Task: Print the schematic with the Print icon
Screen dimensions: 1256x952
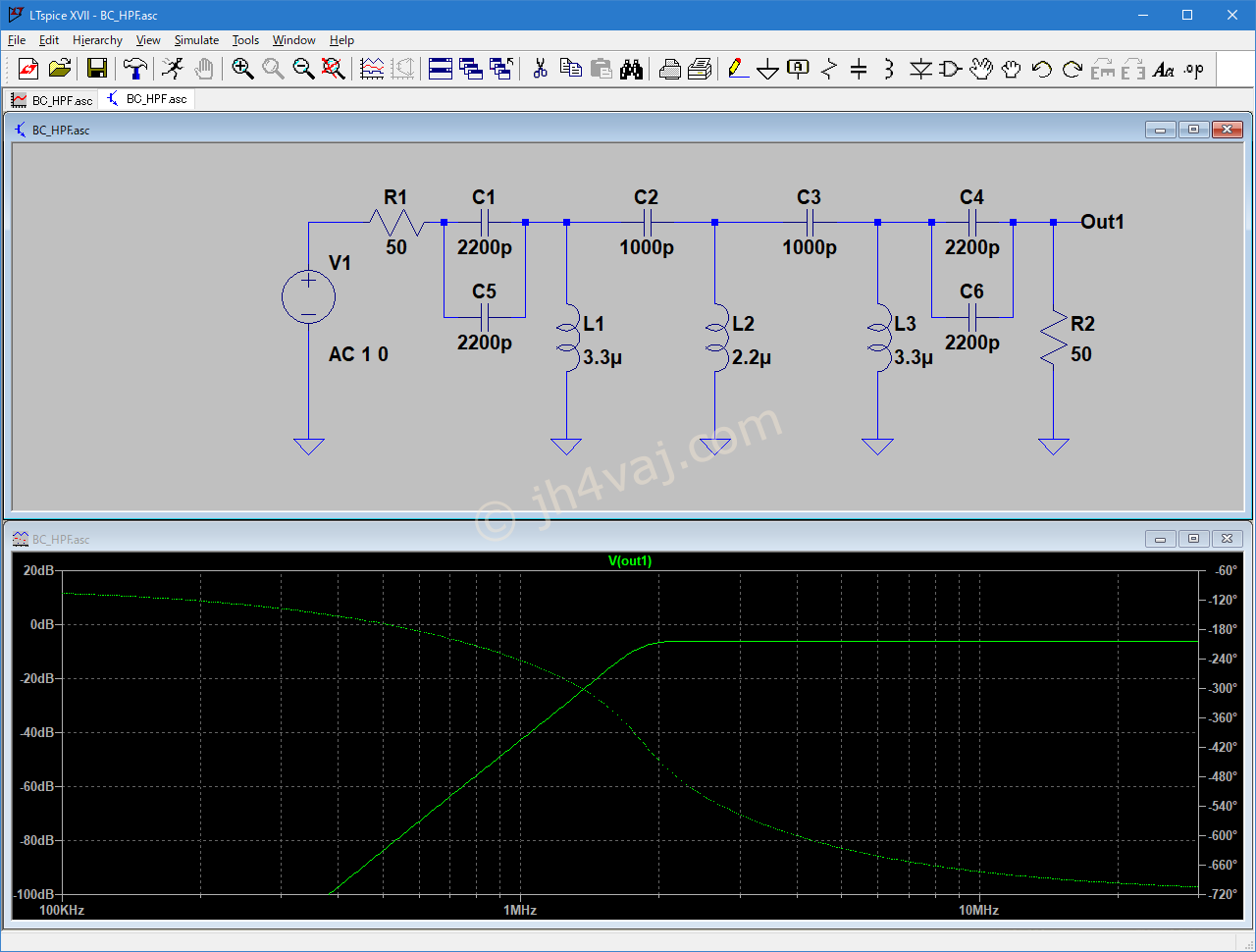Action: click(700, 69)
